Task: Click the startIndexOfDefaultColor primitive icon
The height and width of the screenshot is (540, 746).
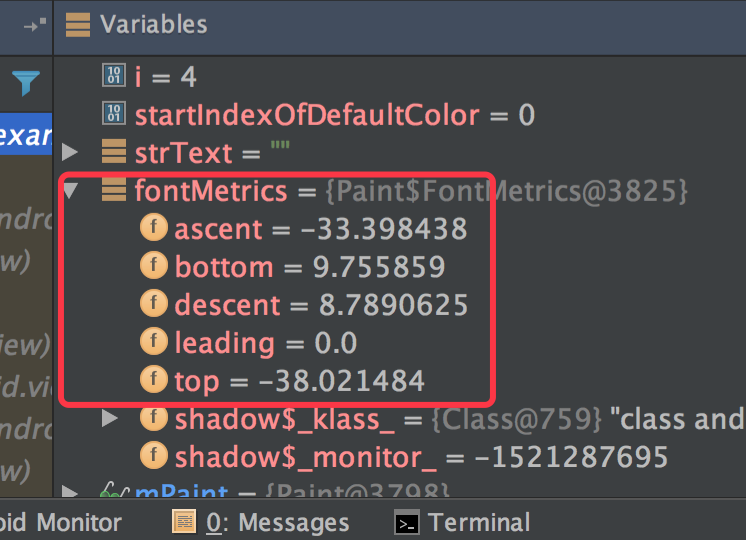Action: pyautogui.click(x=114, y=114)
